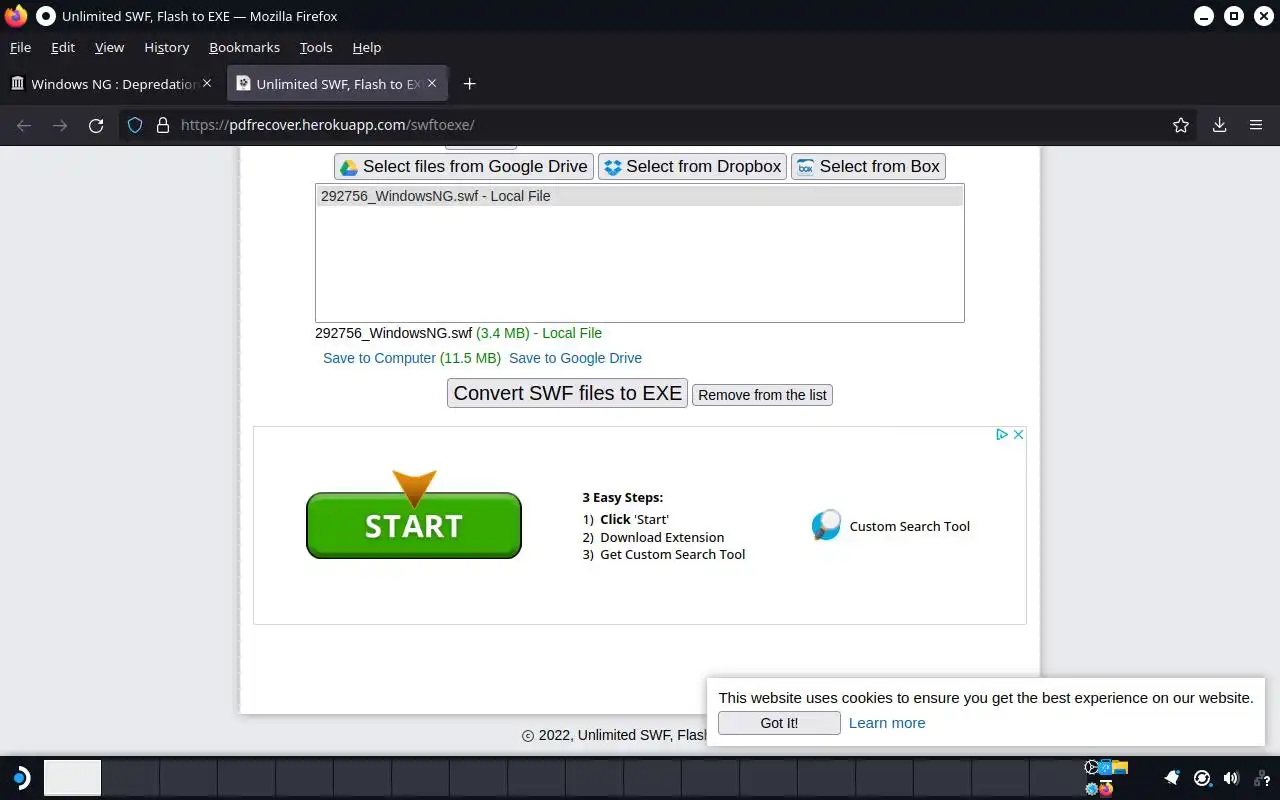Open the View menu
The height and width of the screenshot is (800, 1280).
tap(109, 47)
